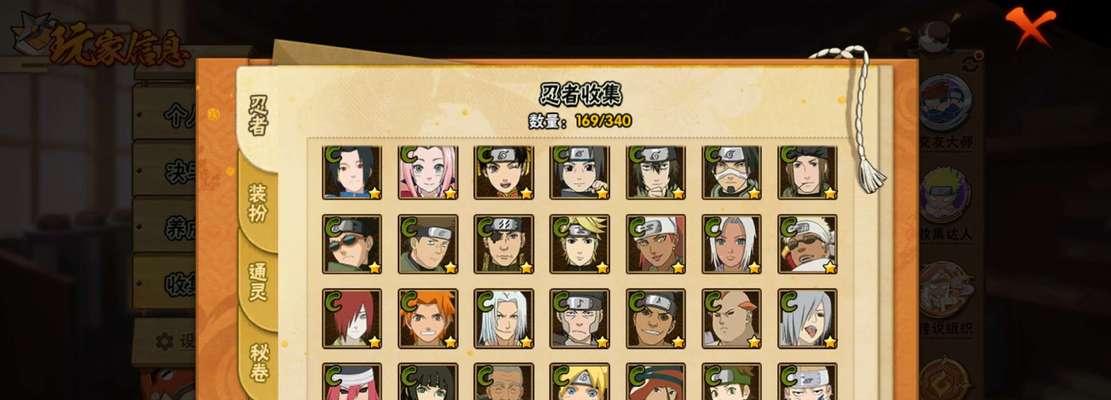Select the pink-haired Sakura ninja portrait

(x=428, y=172)
